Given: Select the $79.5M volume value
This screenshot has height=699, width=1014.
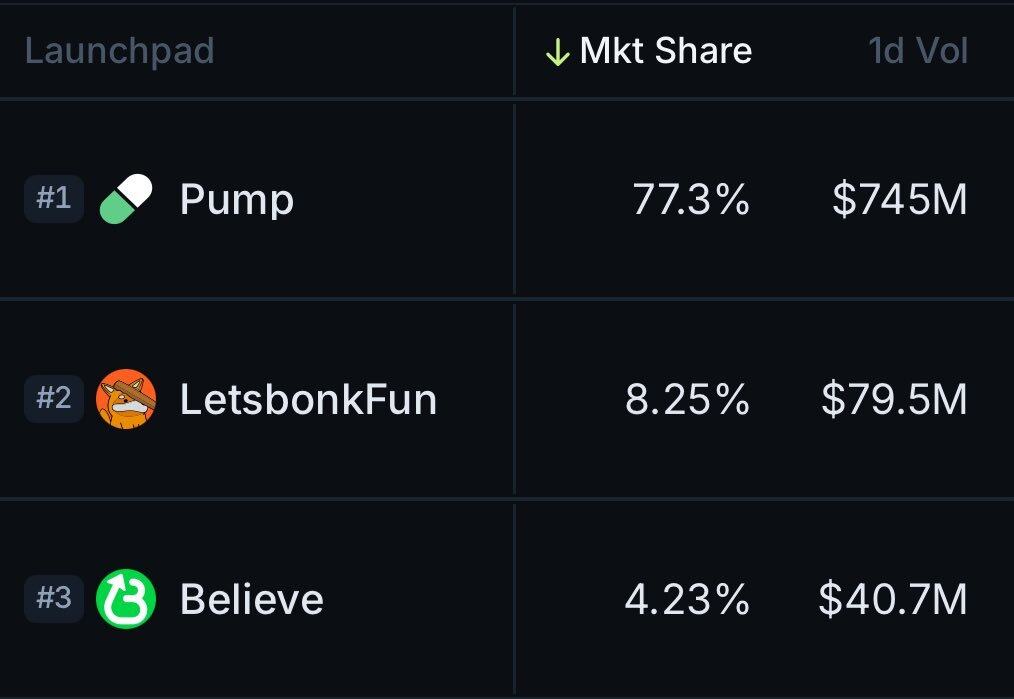Looking at the screenshot, I should pos(894,399).
